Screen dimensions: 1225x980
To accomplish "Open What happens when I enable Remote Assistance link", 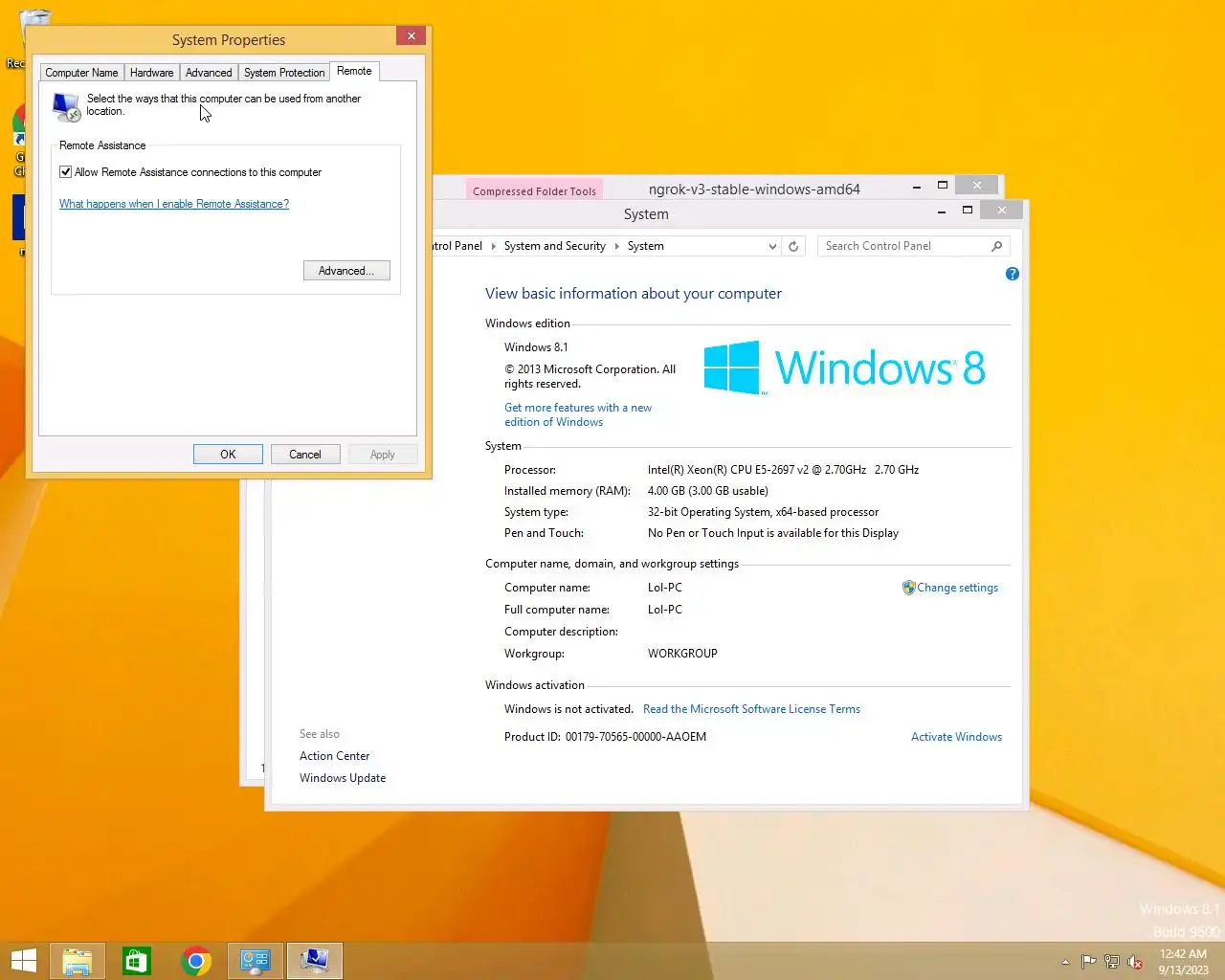I will click(x=174, y=204).
